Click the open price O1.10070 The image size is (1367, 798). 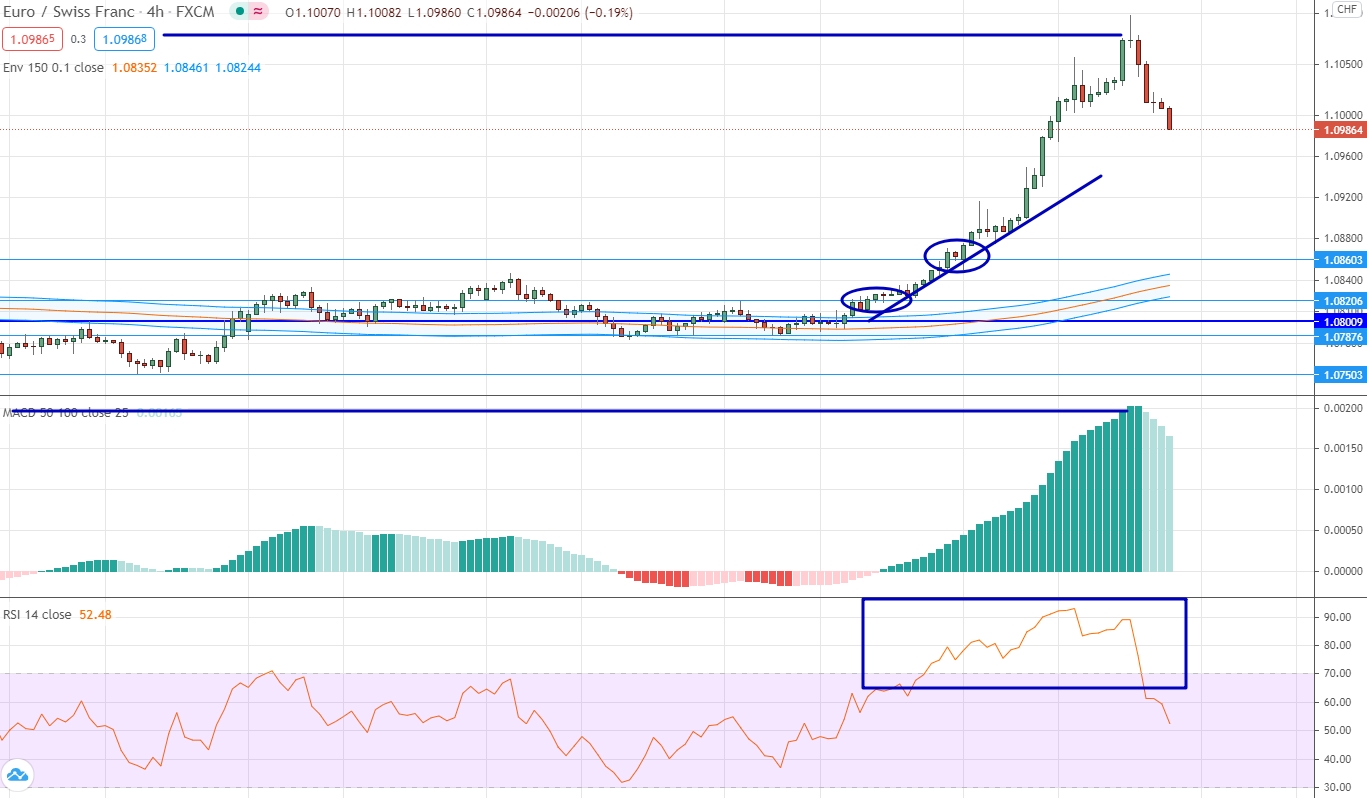(x=315, y=13)
